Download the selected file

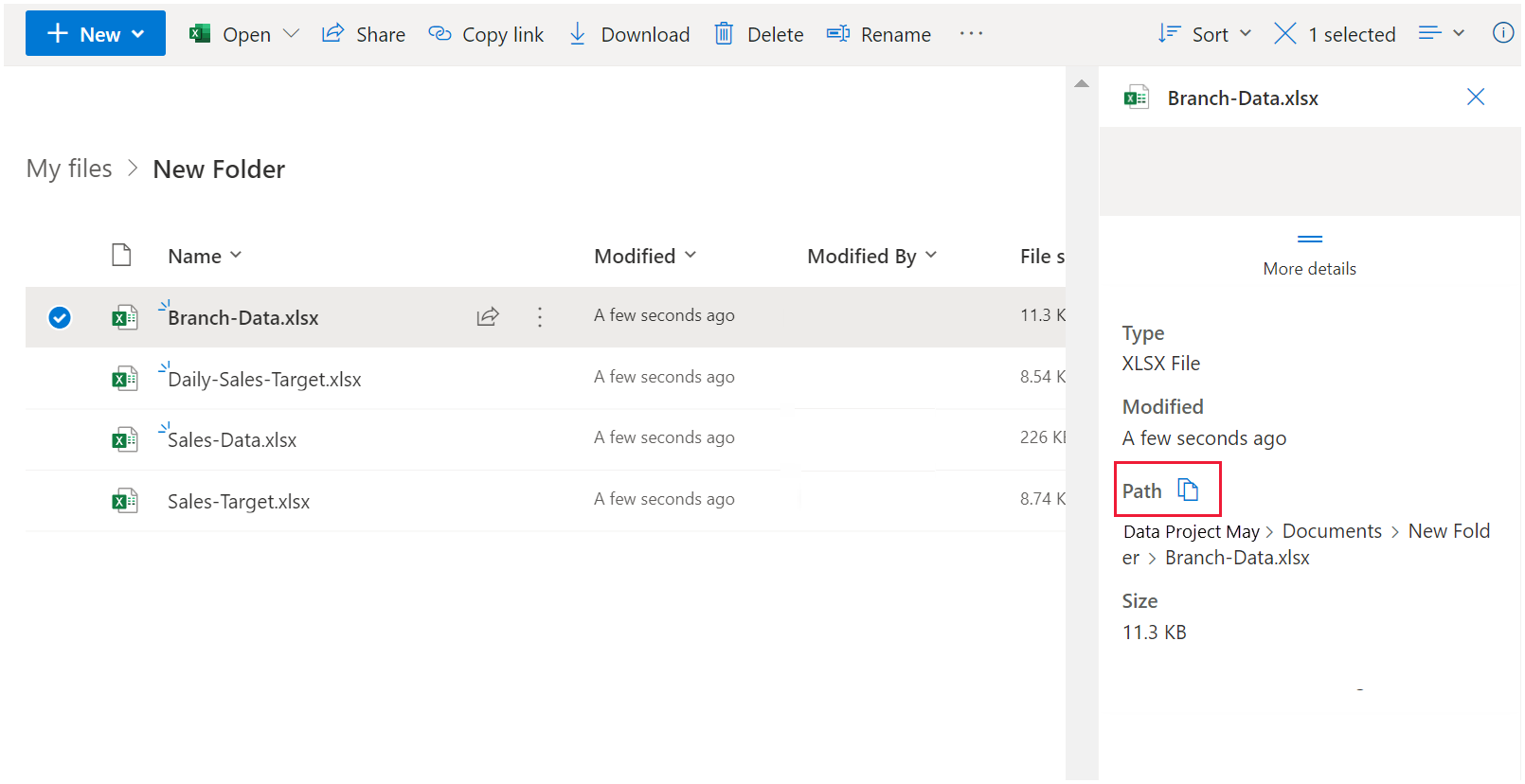click(x=629, y=34)
